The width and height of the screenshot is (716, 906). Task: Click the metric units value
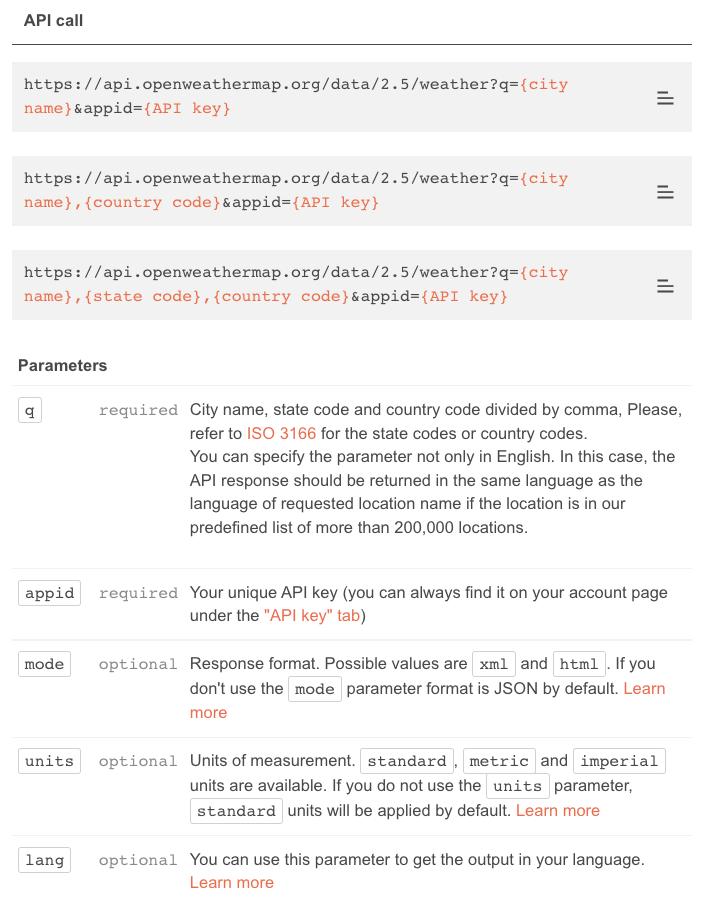pyautogui.click(x=499, y=760)
